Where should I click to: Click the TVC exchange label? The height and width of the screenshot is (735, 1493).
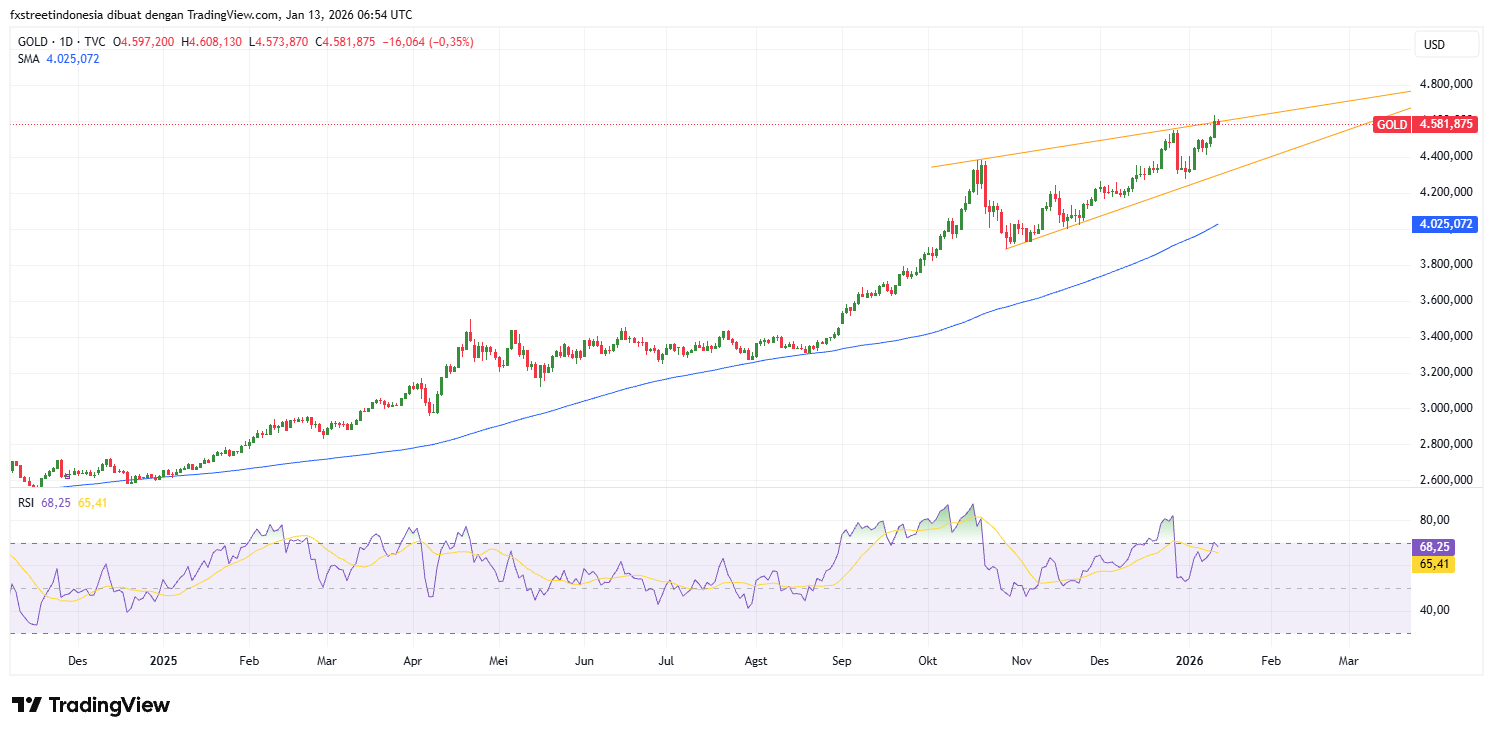(x=93, y=42)
